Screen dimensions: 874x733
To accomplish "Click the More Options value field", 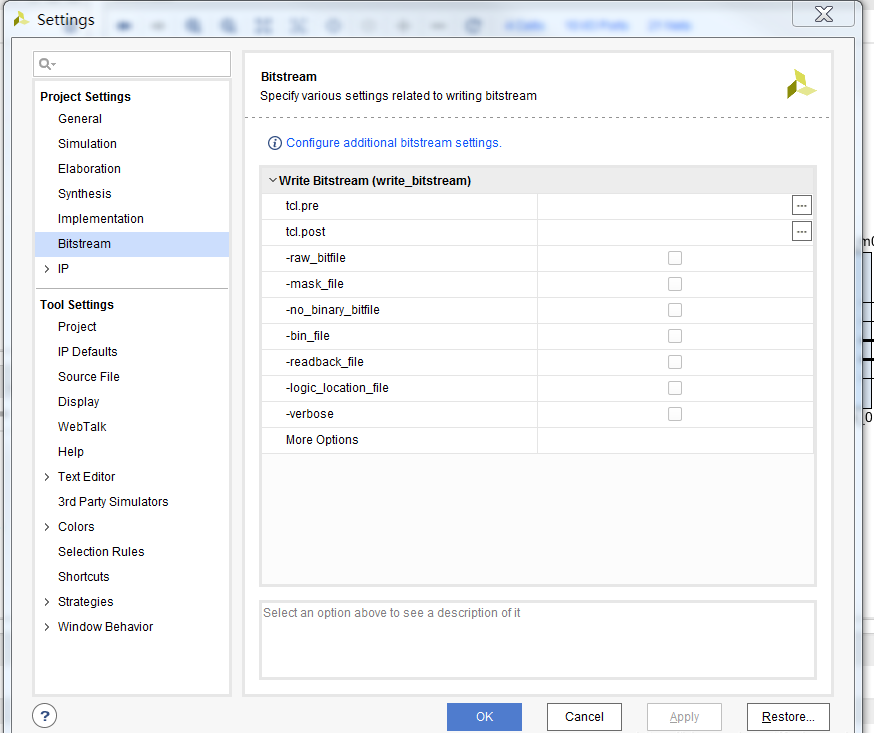I will point(675,440).
